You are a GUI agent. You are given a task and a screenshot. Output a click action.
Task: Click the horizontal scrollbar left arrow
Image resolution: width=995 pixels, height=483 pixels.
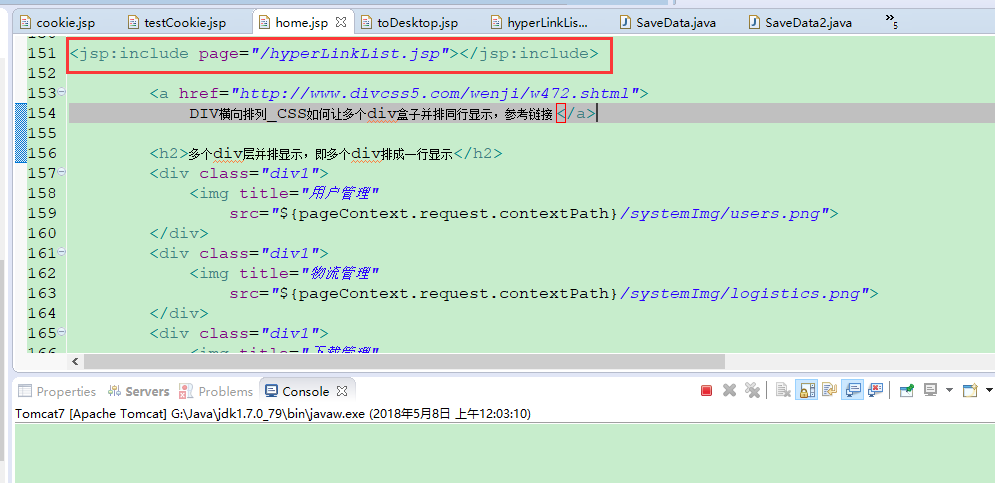coord(75,361)
